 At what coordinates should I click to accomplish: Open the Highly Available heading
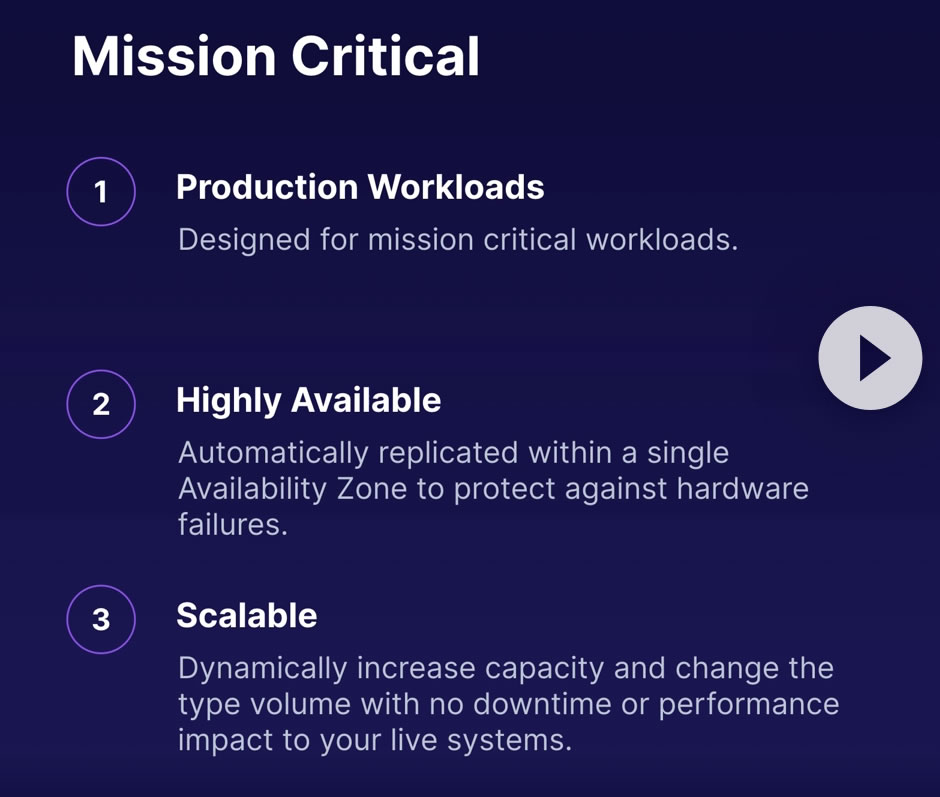(x=308, y=400)
